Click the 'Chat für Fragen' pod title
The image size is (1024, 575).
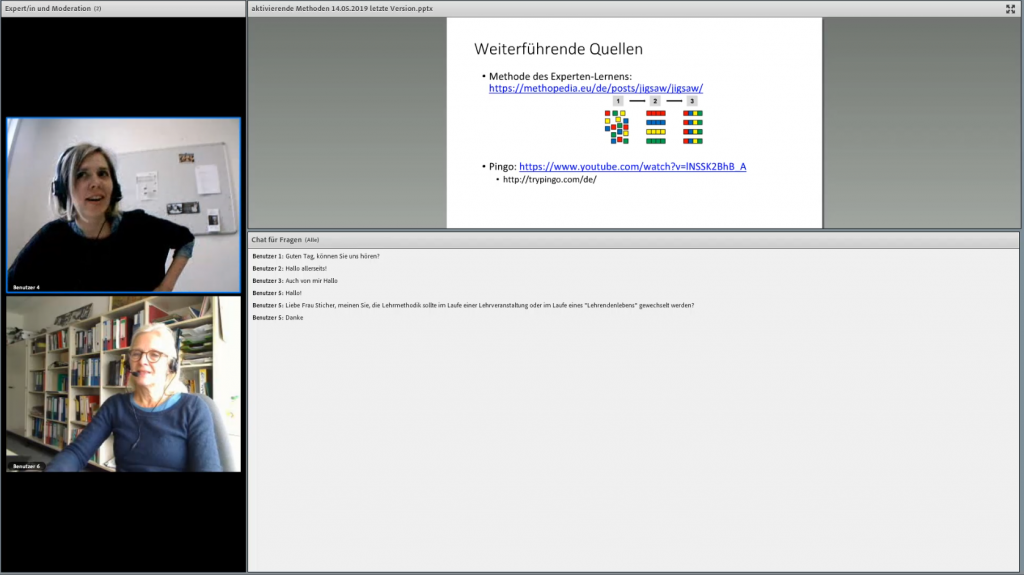[276, 240]
